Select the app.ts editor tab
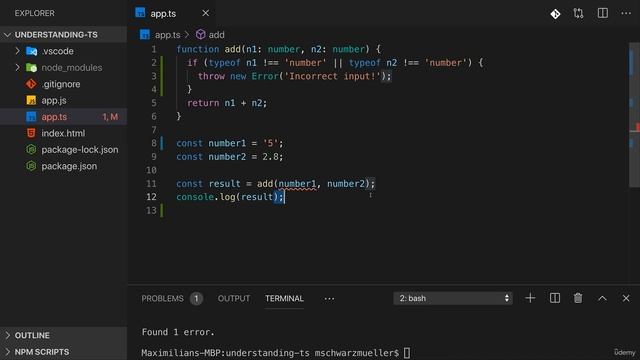Screen dimensions: 640x360 172,13
